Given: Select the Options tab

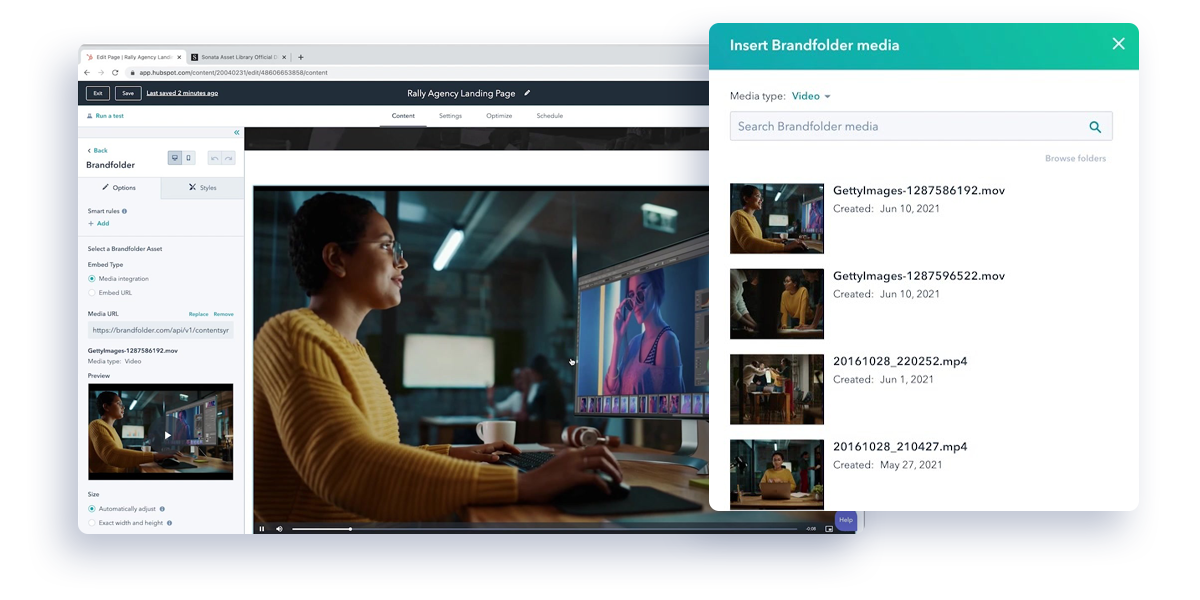Looking at the screenshot, I should (x=119, y=188).
